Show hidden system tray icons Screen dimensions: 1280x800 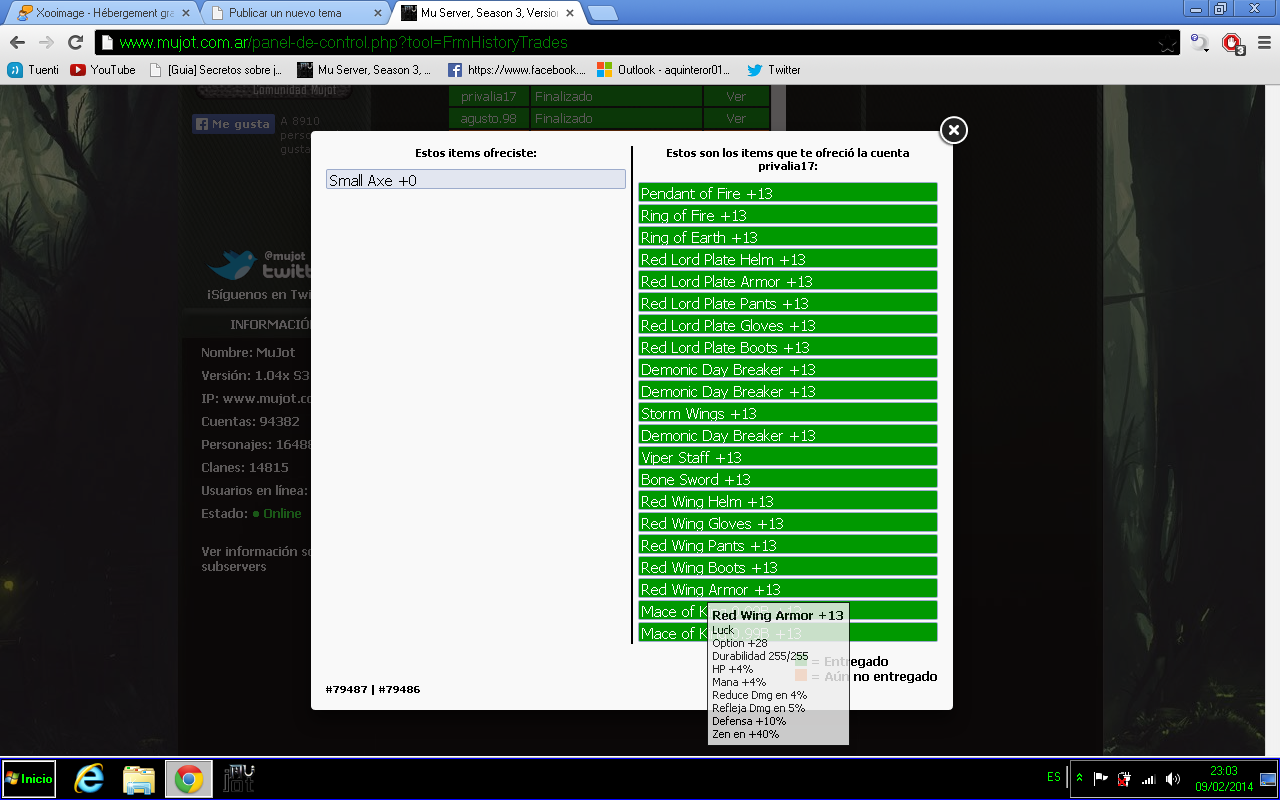click(x=1079, y=778)
